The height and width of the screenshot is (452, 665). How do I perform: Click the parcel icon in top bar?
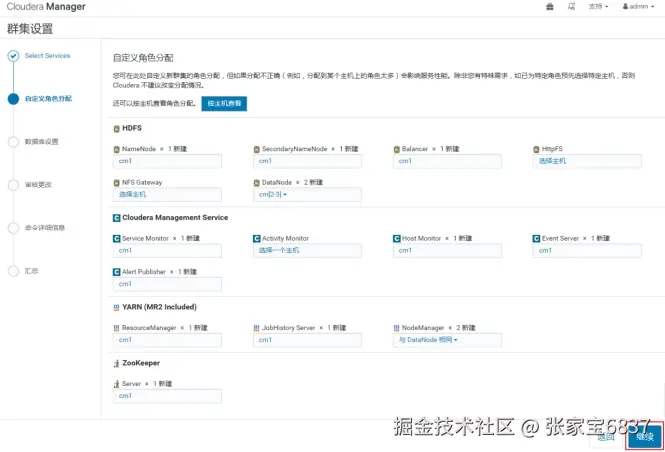[x=550, y=6]
